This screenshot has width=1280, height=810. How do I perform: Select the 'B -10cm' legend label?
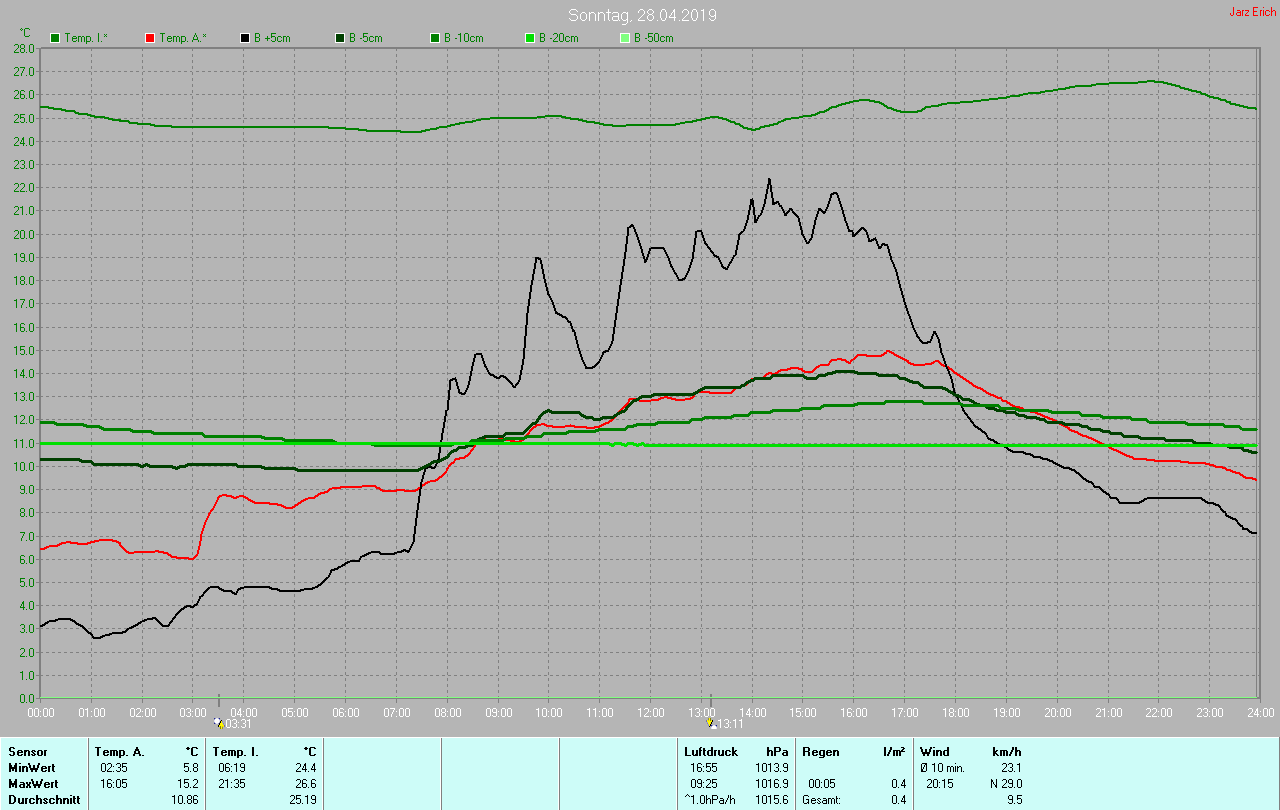pyautogui.click(x=464, y=38)
